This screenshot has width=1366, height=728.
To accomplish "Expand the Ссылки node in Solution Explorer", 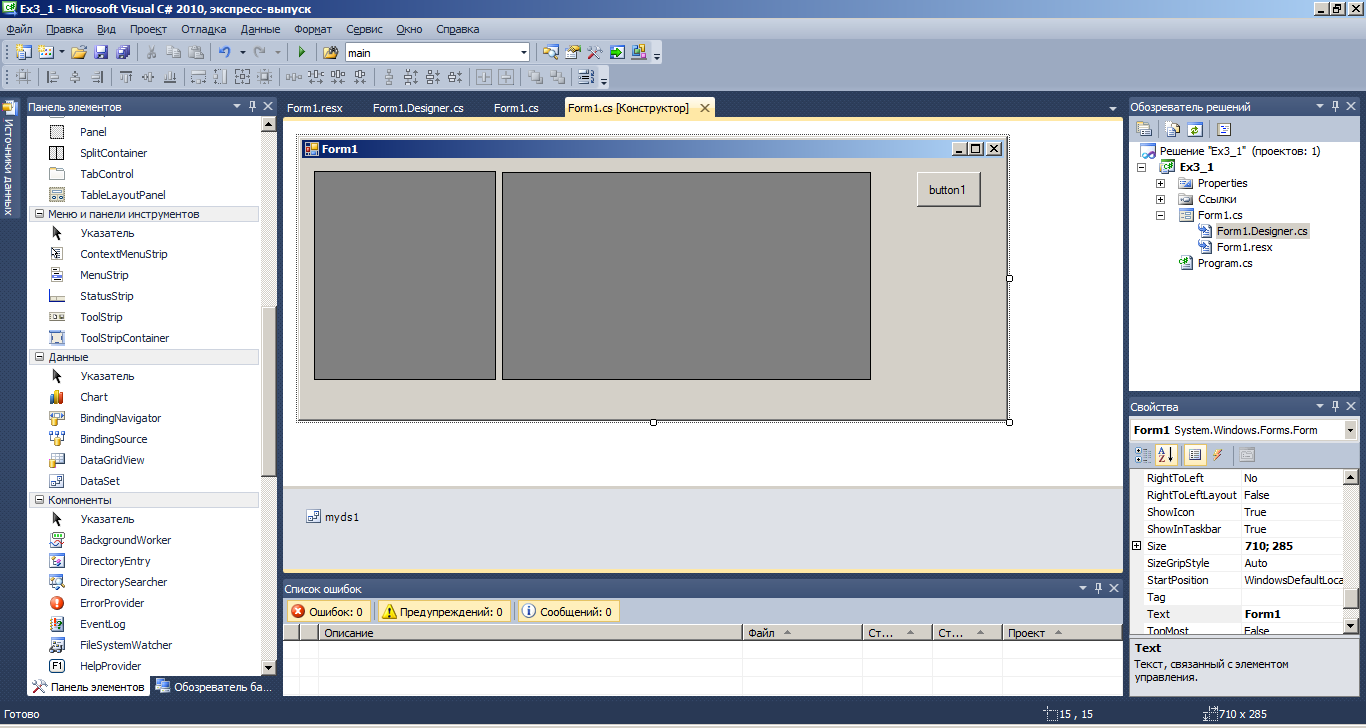I will tap(1160, 199).
